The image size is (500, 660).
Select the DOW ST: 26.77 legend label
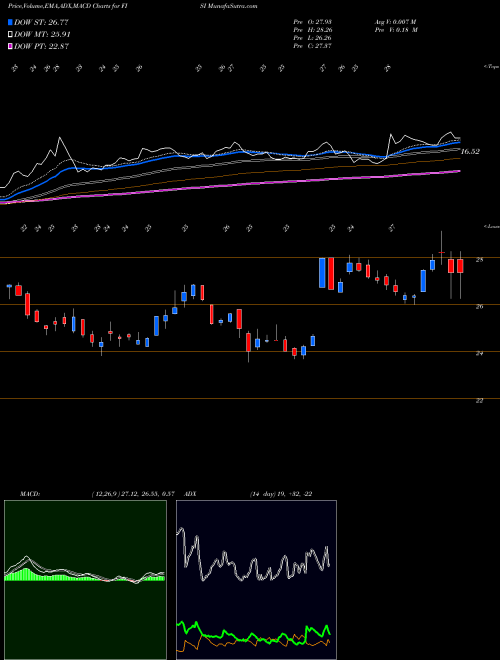click(x=41, y=22)
